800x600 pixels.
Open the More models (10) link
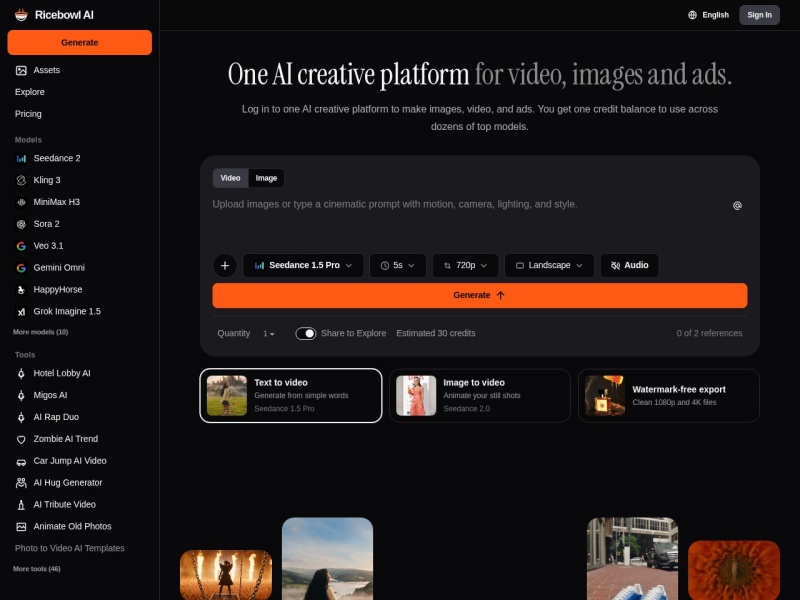click(40, 332)
